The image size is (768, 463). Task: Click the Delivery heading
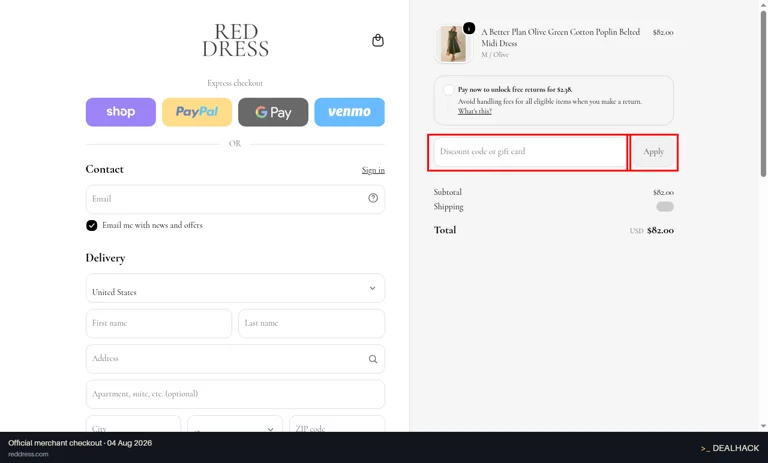click(x=105, y=258)
